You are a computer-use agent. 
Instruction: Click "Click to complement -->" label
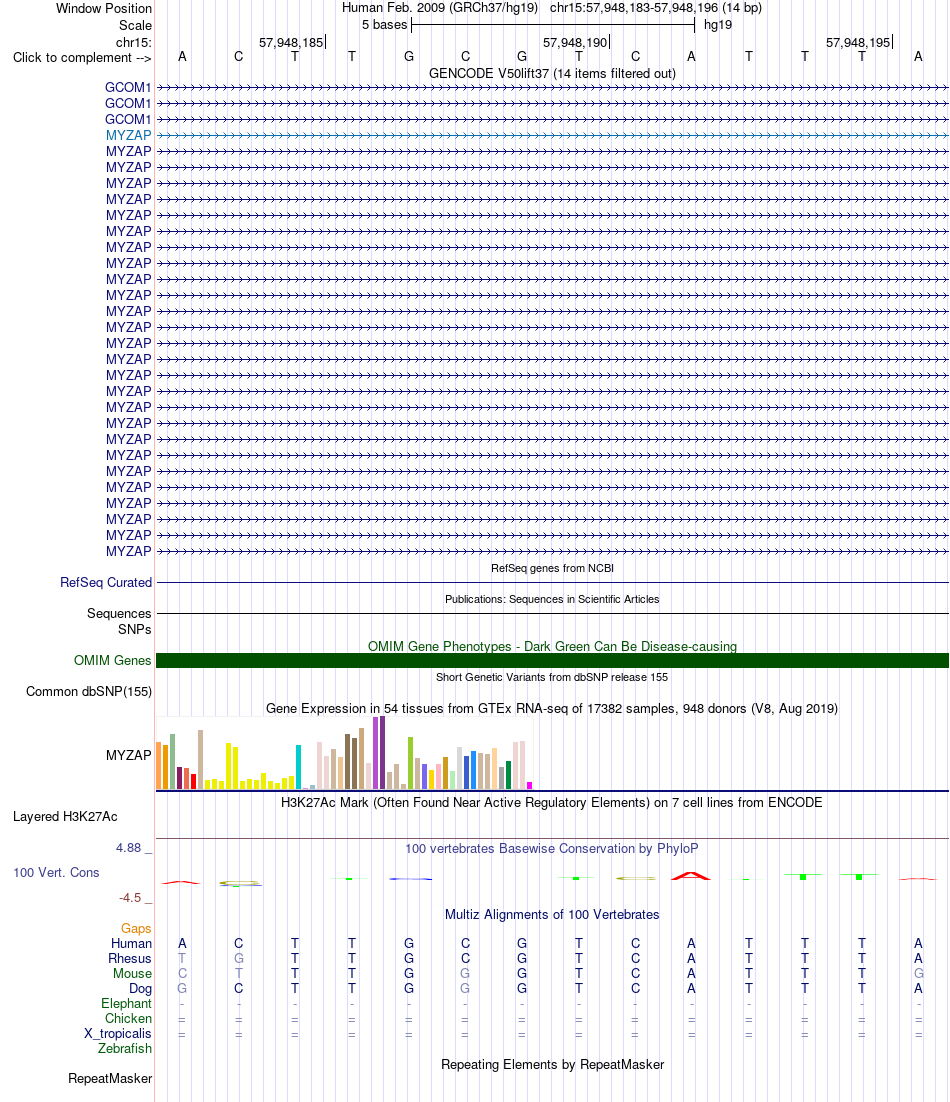click(82, 58)
